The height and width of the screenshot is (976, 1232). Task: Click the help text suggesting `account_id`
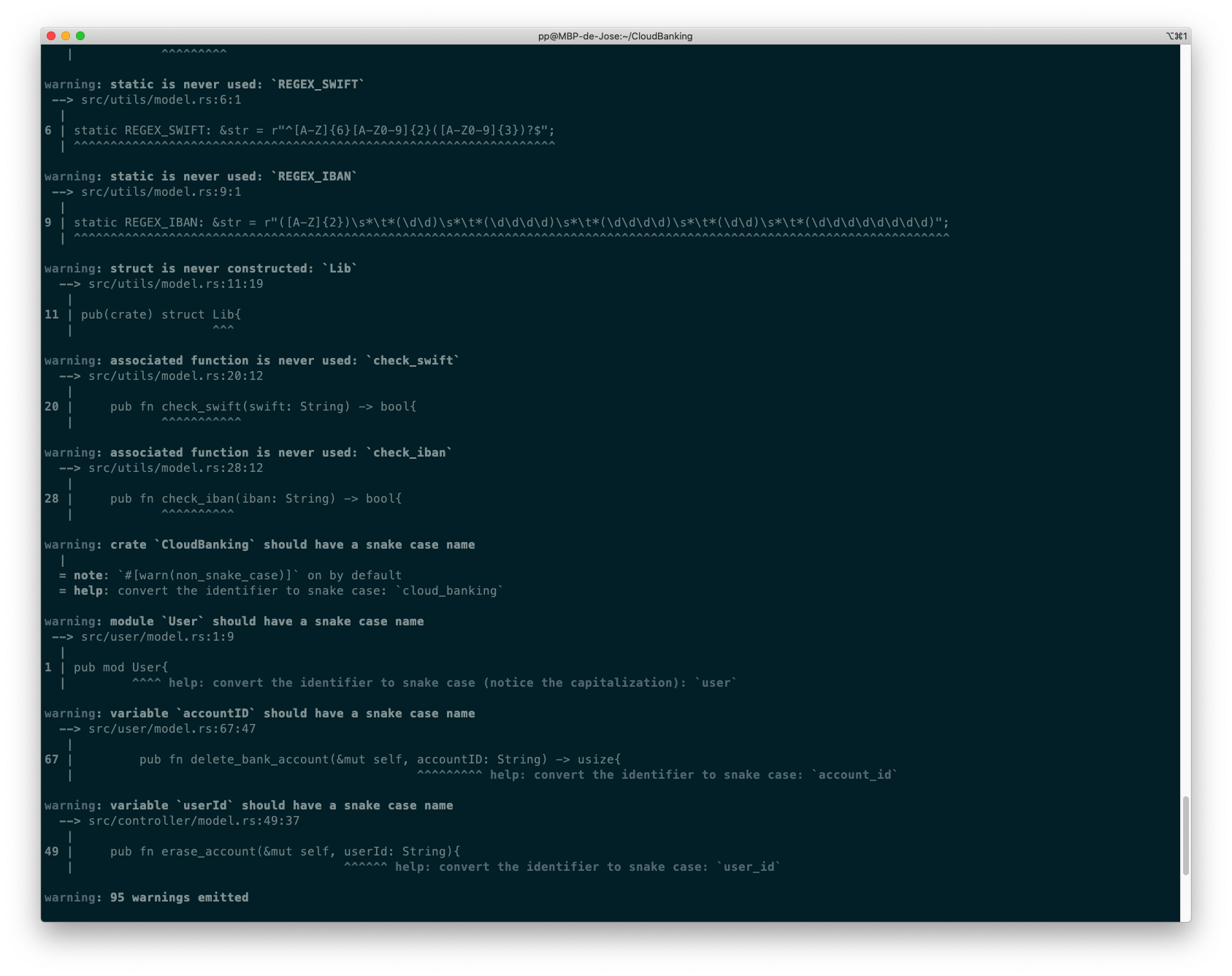point(694,775)
